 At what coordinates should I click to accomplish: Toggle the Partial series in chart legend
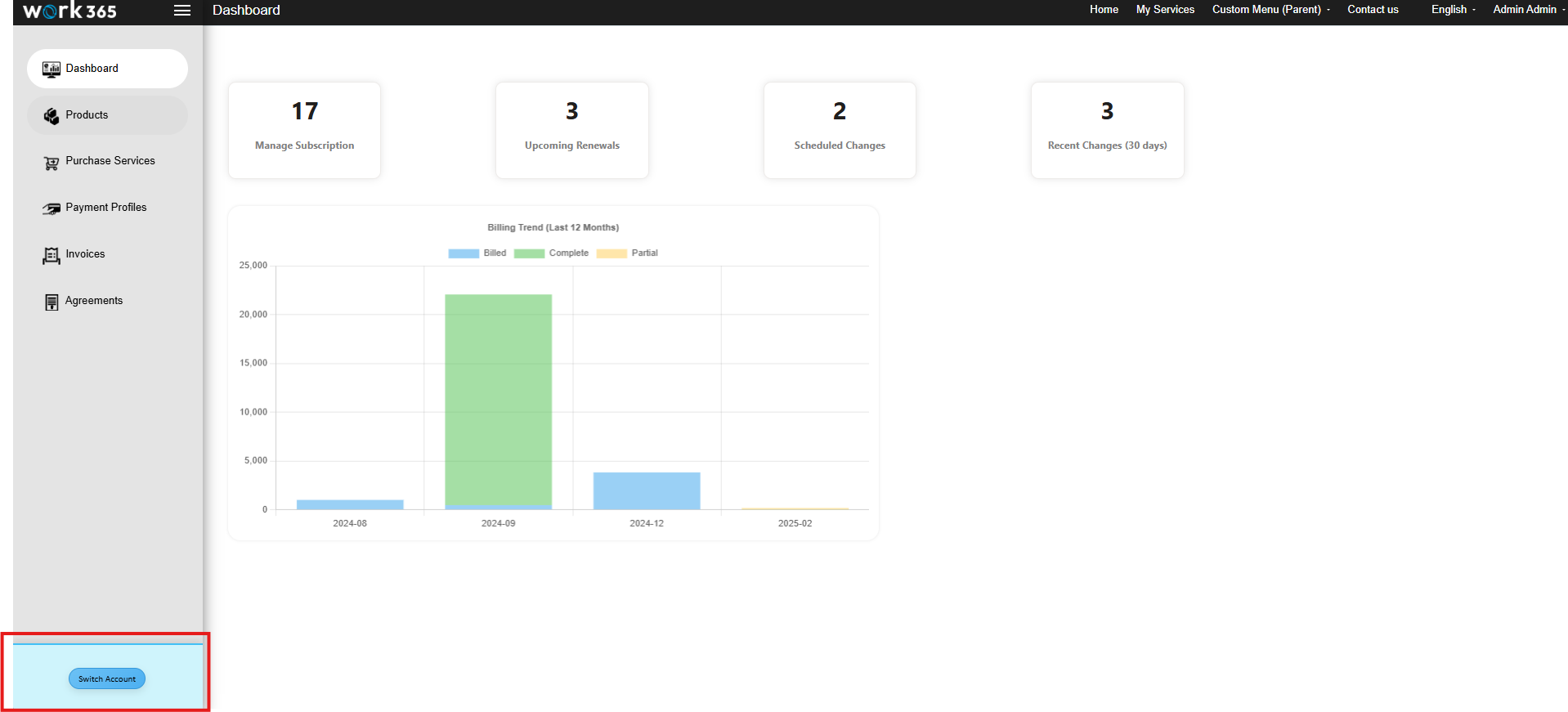coord(627,253)
